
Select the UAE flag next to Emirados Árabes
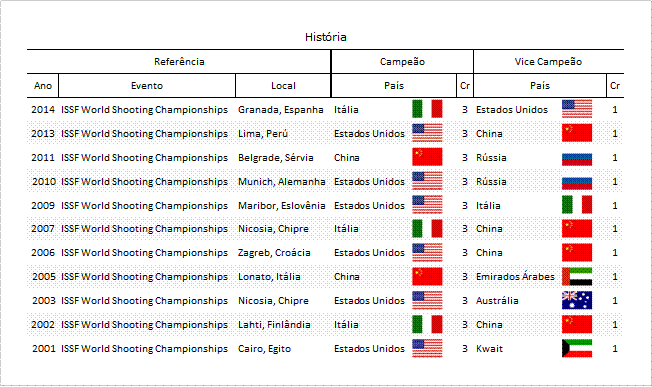pyautogui.click(x=577, y=276)
